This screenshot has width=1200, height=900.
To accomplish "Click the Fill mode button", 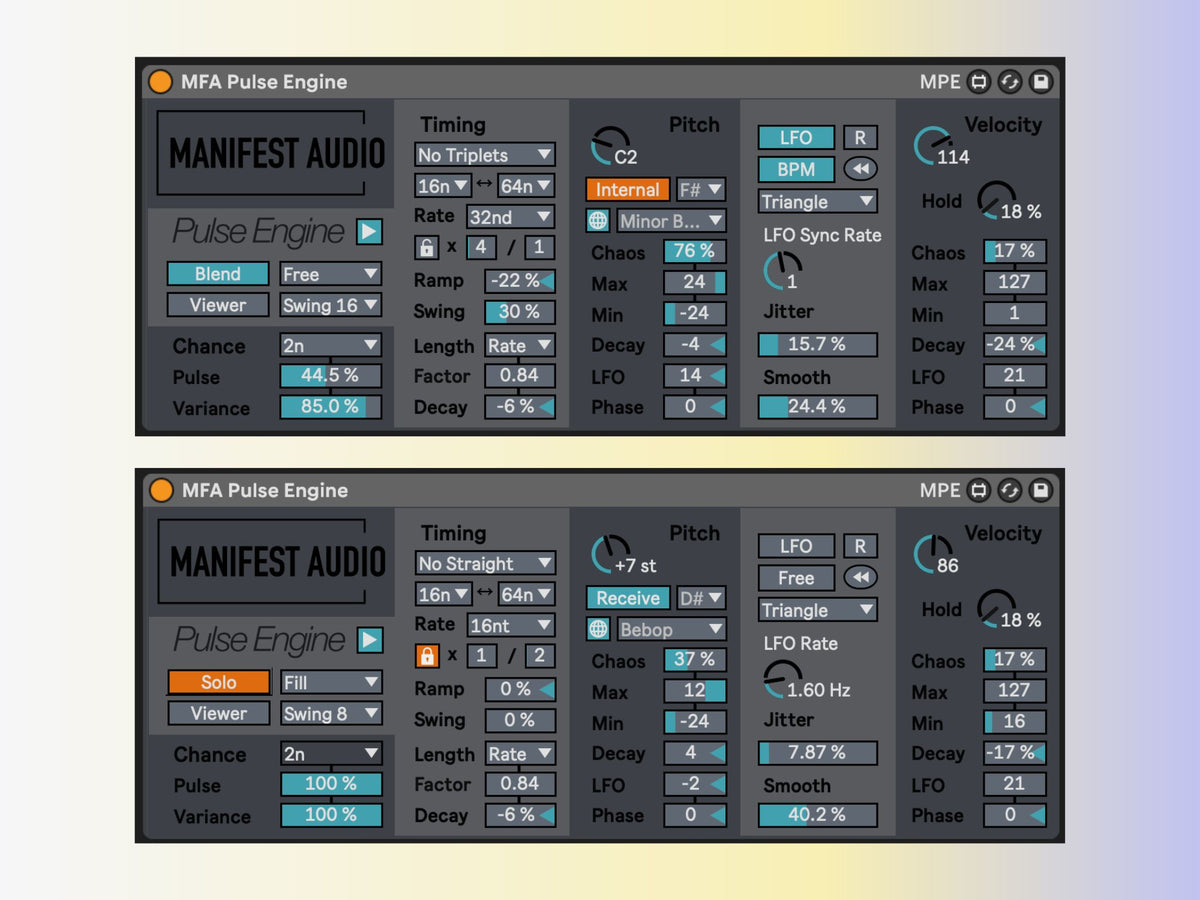I will 331,682.
